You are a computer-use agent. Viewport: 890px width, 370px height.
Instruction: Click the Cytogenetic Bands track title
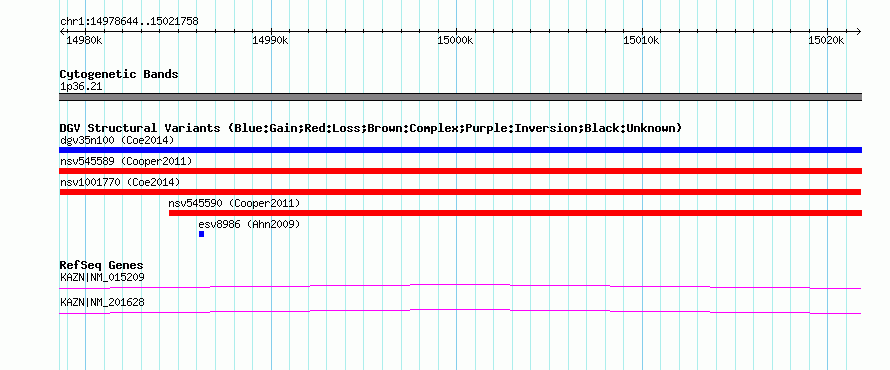click(119, 74)
